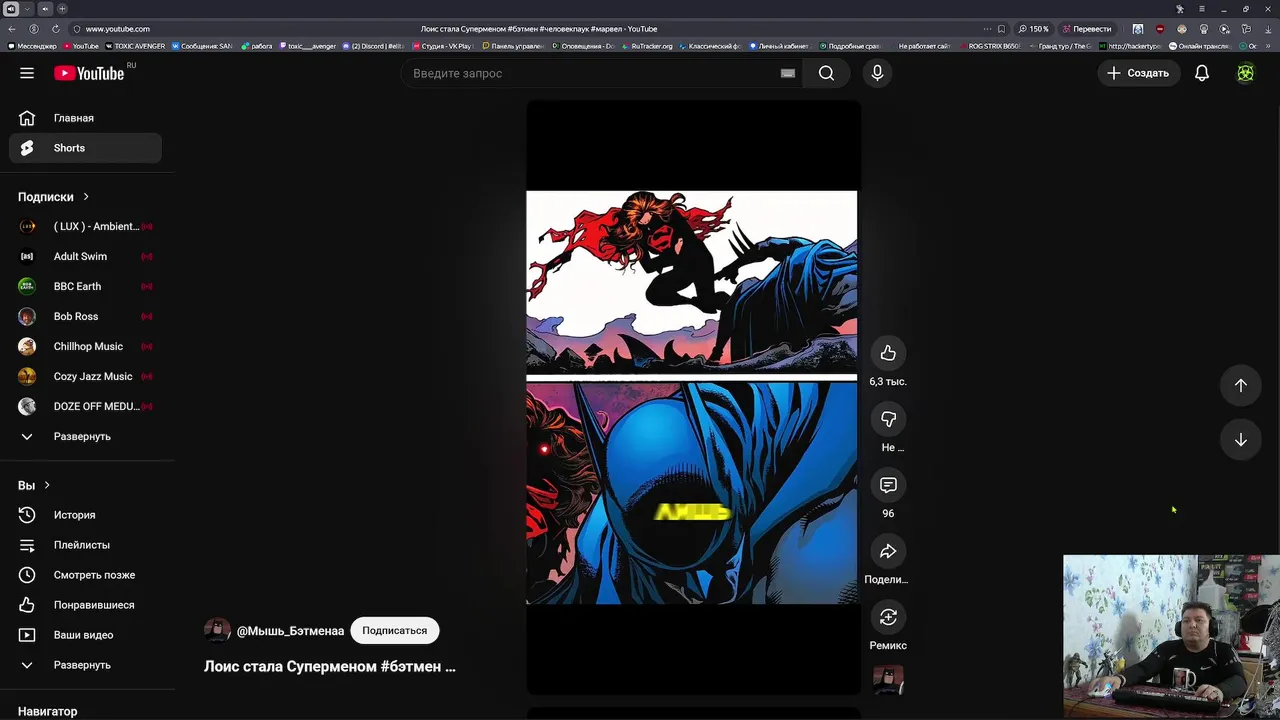This screenshot has width=1280, height=720.
Task: Click the channel avatar beside @Мышь_Бэтменаа
Action: [x=217, y=630]
